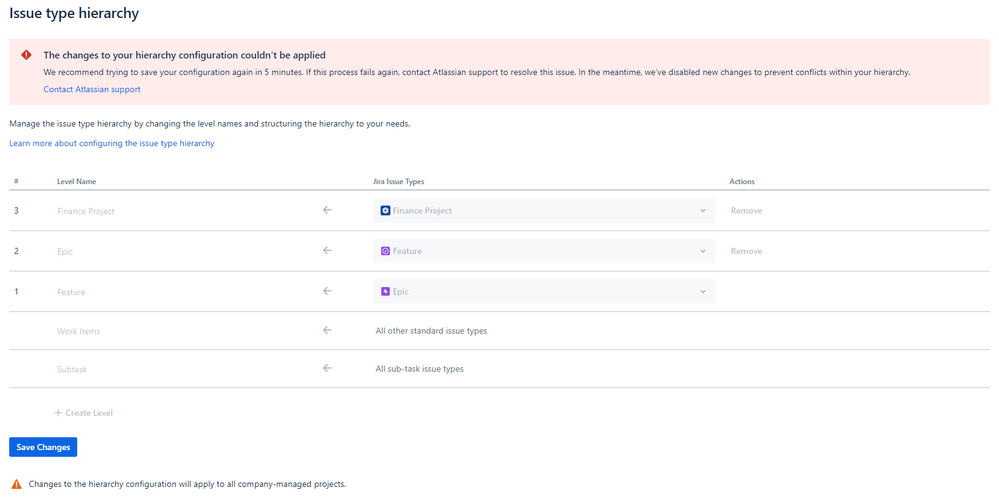Image resolution: width=999 pixels, height=500 pixels.
Task: Expand the chevron on the Finance Project dropdown
Action: [703, 211]
